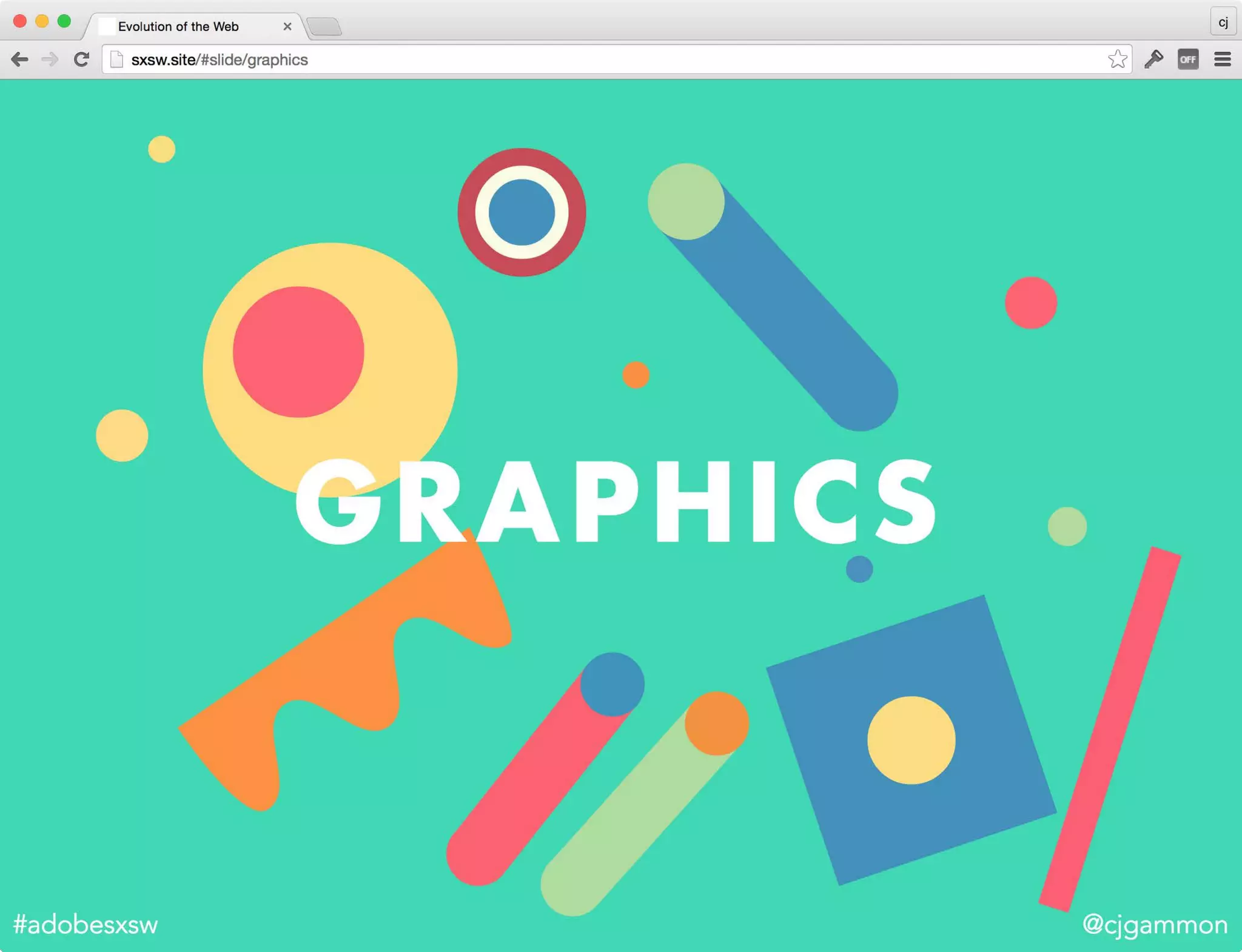The image size is (1242, 952).
Task: Click the page info document icon
Action: 116,59
